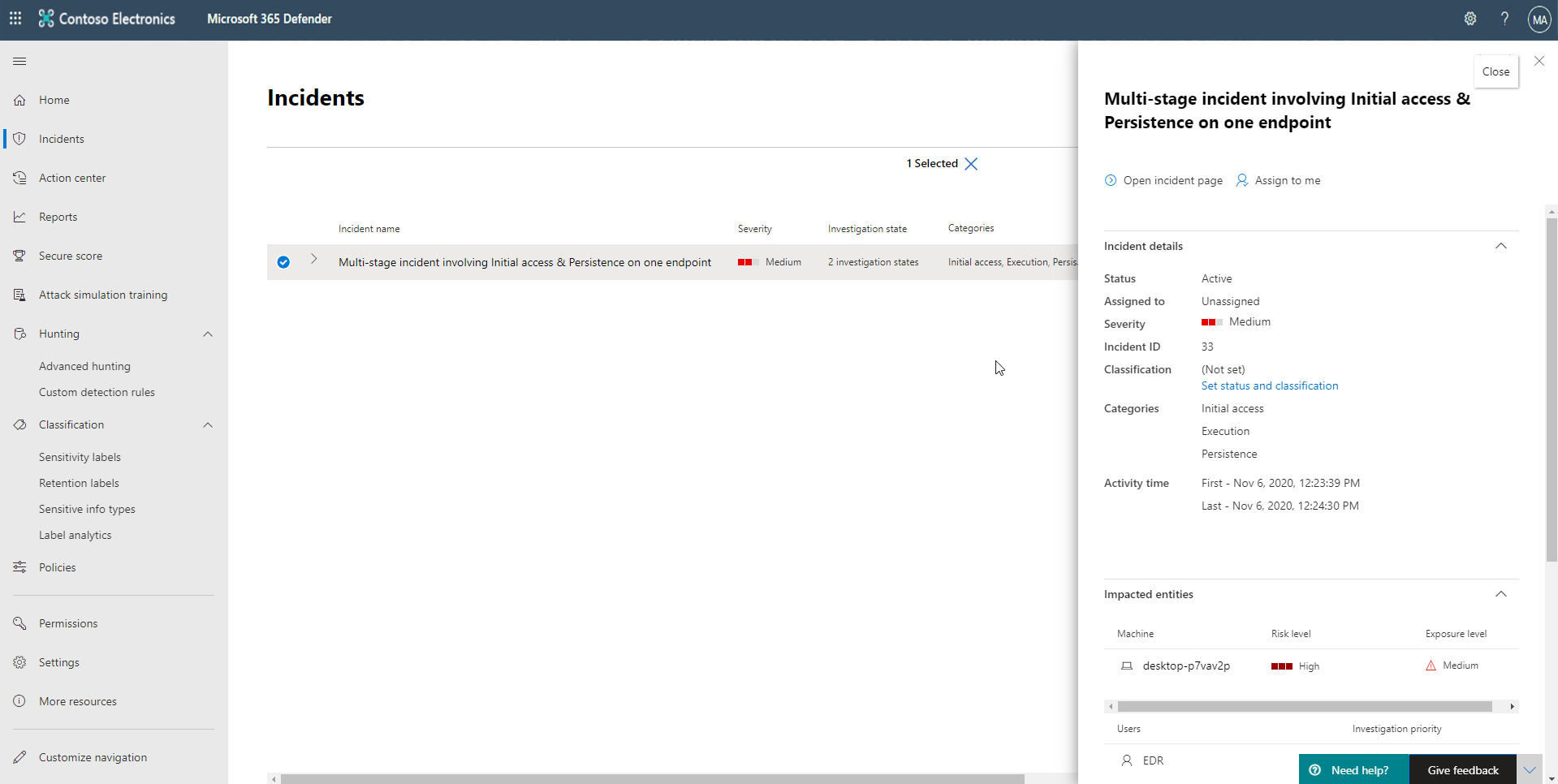Clear the selection with the X icon

tap(971, 164)
